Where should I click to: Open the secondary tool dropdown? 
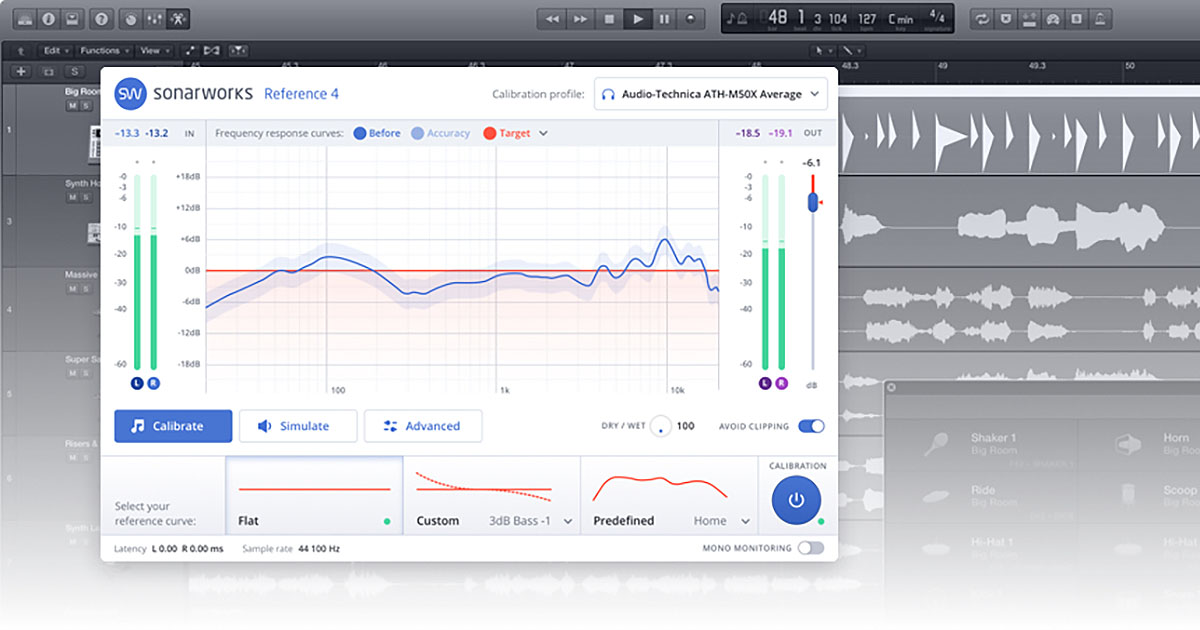tap(851, 50)
